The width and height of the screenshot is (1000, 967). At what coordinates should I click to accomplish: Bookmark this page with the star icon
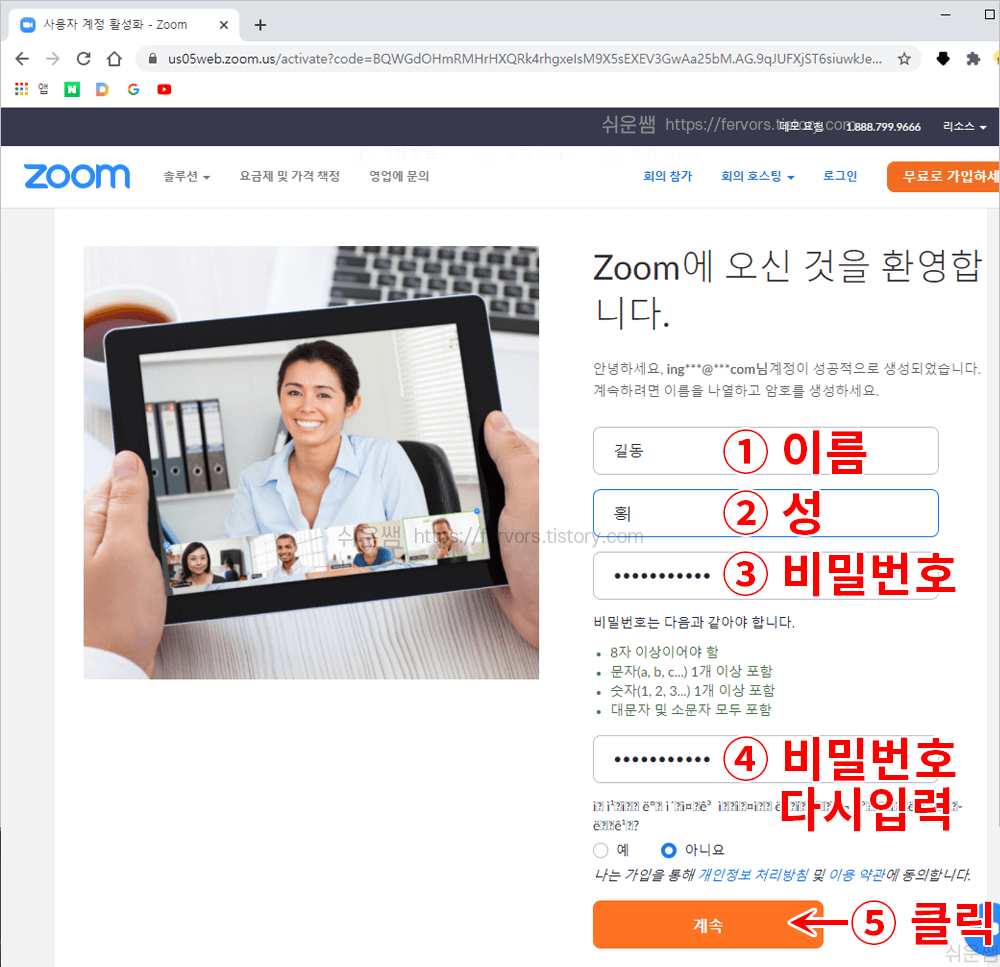tap(904, 59)
